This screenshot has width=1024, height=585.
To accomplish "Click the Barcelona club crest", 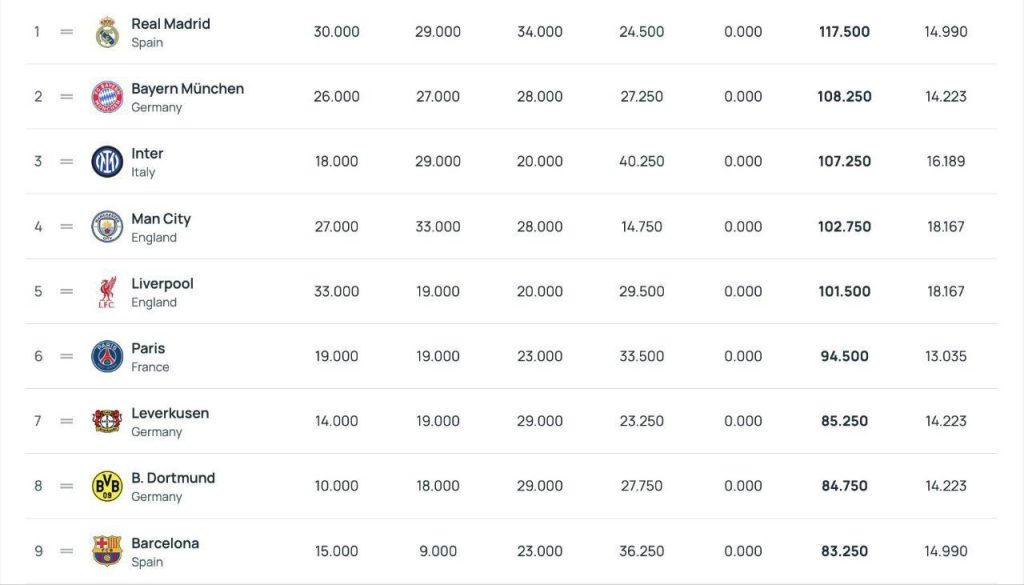I will point(107,551).
